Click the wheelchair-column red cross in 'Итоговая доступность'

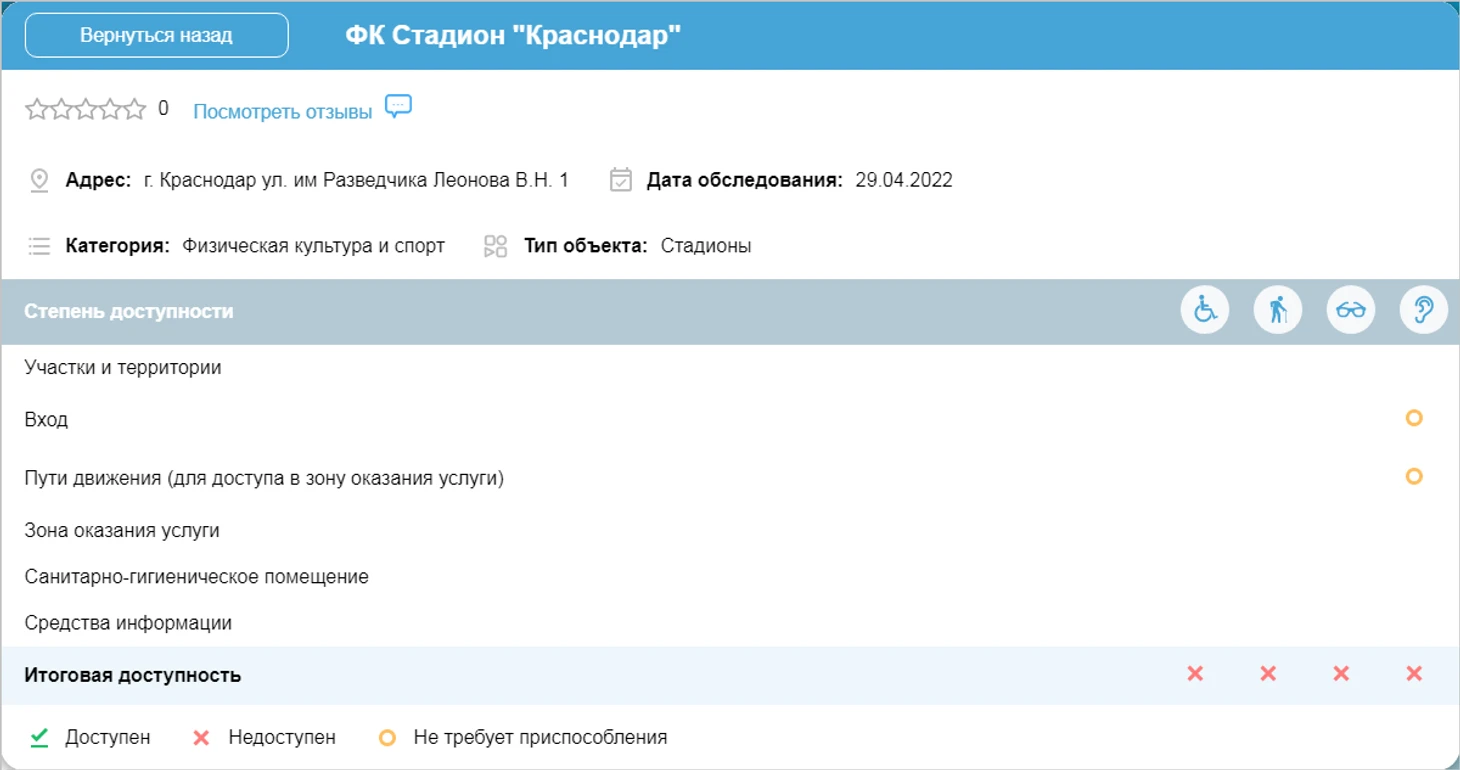[x=1195, y=674]
